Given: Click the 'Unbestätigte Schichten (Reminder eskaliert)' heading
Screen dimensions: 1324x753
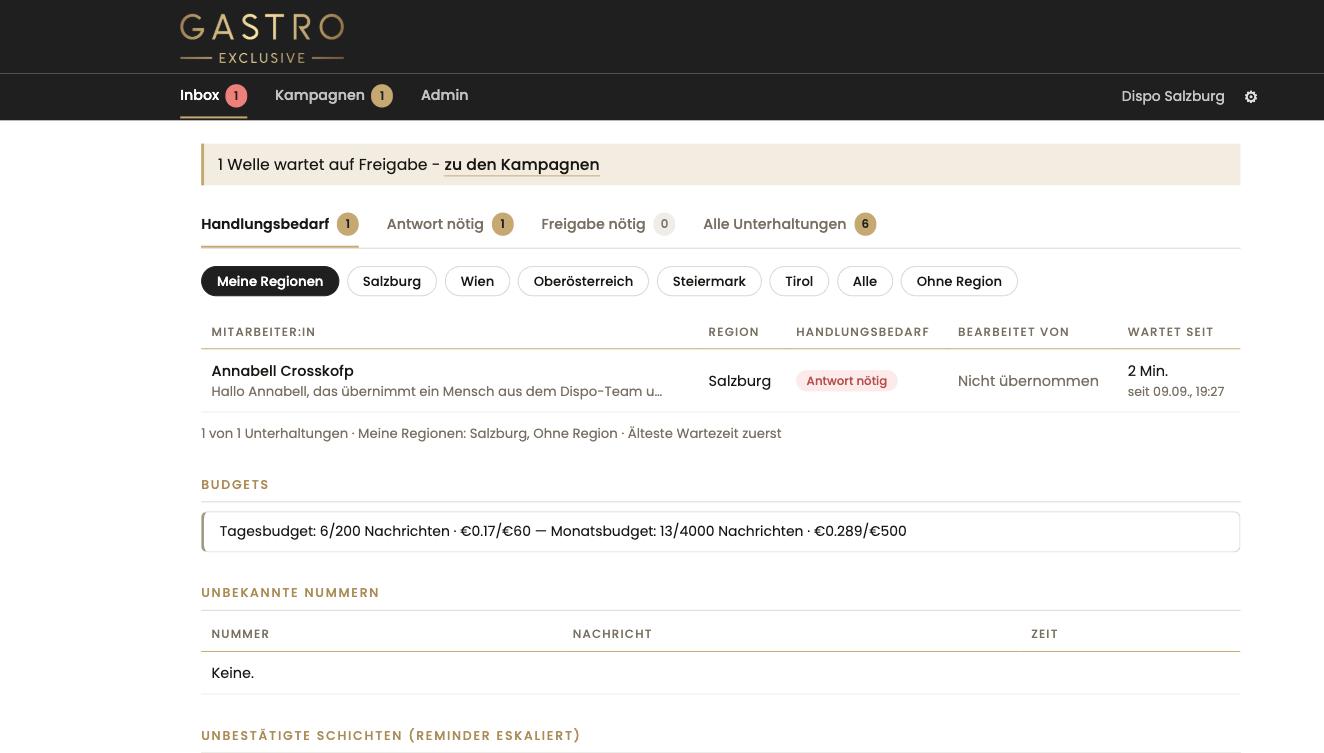Looking at the screenshot, I should pyautogui.click(x=390, y=736).
